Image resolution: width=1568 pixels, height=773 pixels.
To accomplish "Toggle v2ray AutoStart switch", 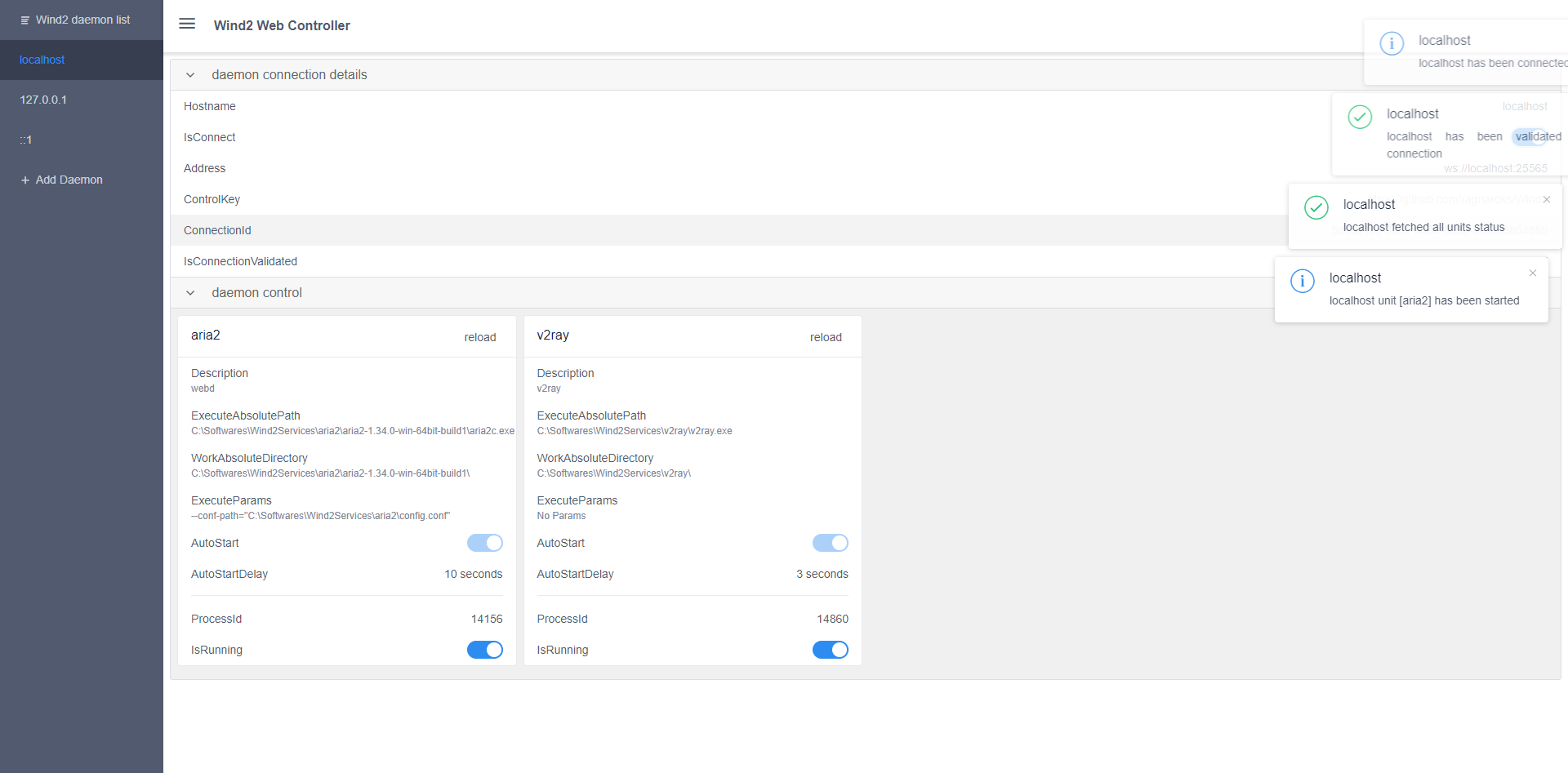I will click(x=831, y=543).
